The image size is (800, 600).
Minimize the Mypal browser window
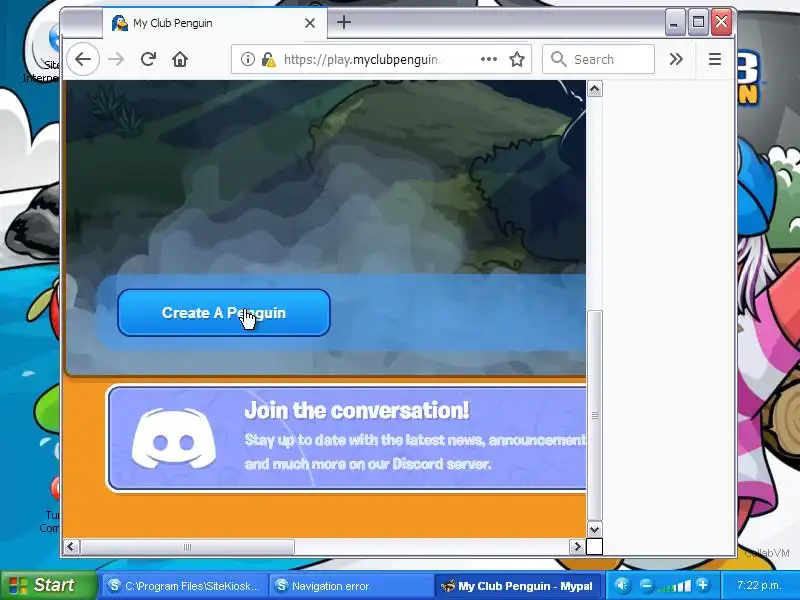pos(674,23)
